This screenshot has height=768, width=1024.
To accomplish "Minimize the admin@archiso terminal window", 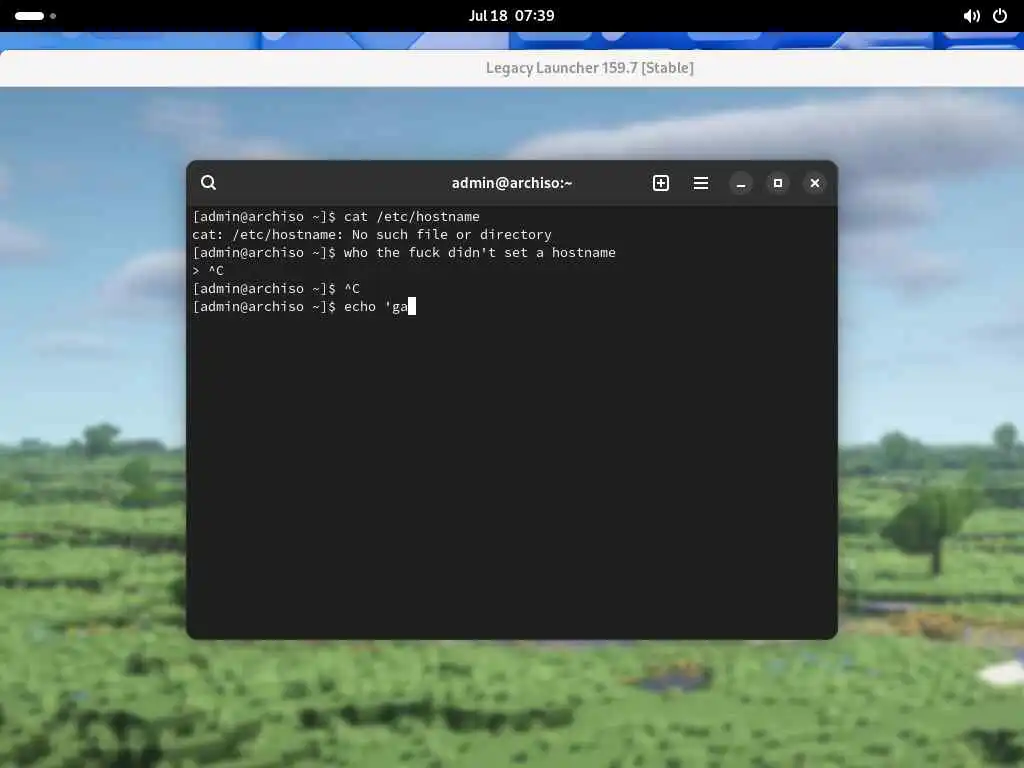I will (x=741, y=184).
